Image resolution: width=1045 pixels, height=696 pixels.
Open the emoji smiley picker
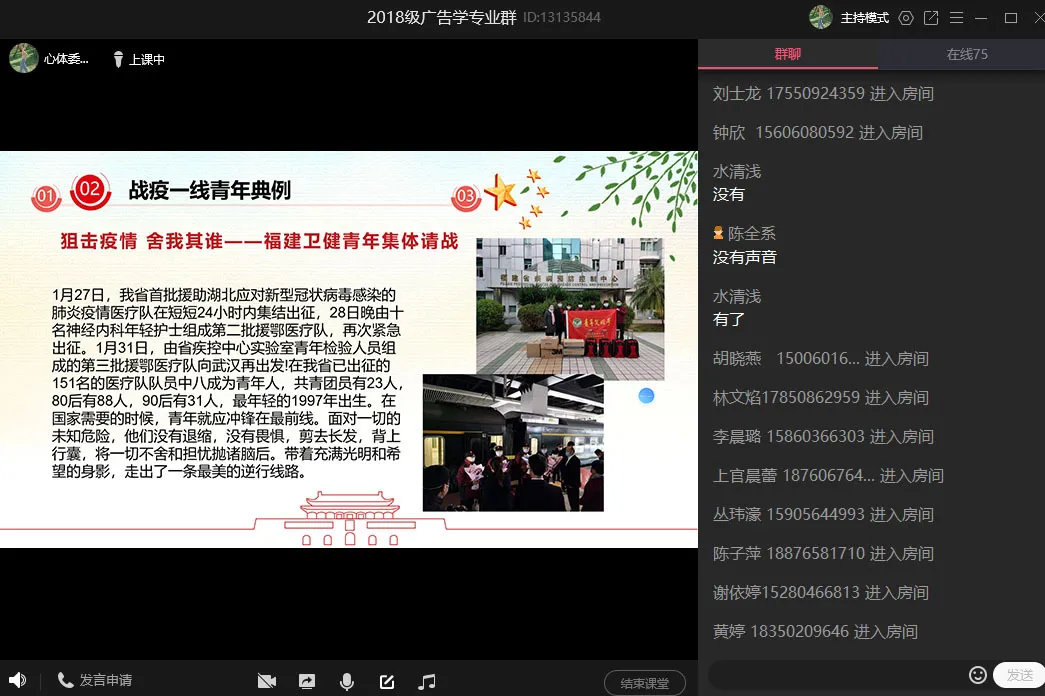pyautogui.click(x=977, y=675)
